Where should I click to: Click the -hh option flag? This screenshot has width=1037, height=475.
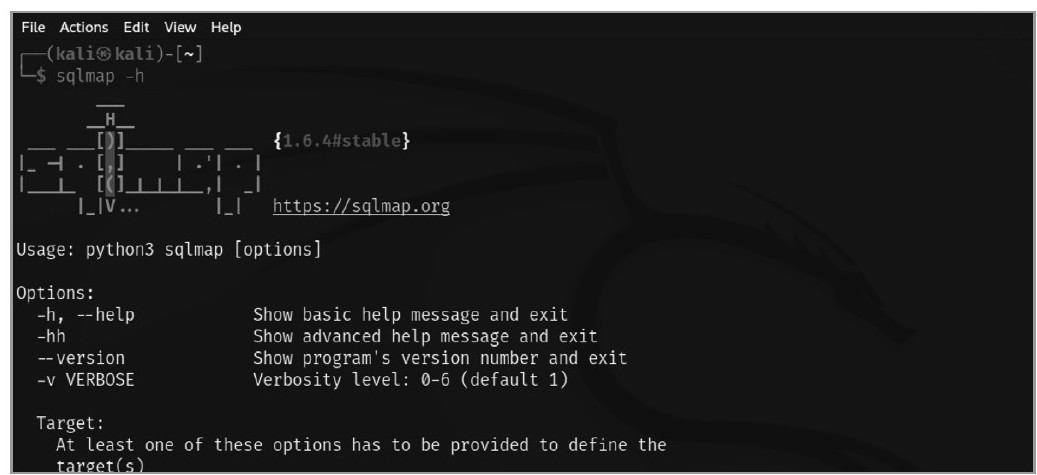(x=51, y=337)
